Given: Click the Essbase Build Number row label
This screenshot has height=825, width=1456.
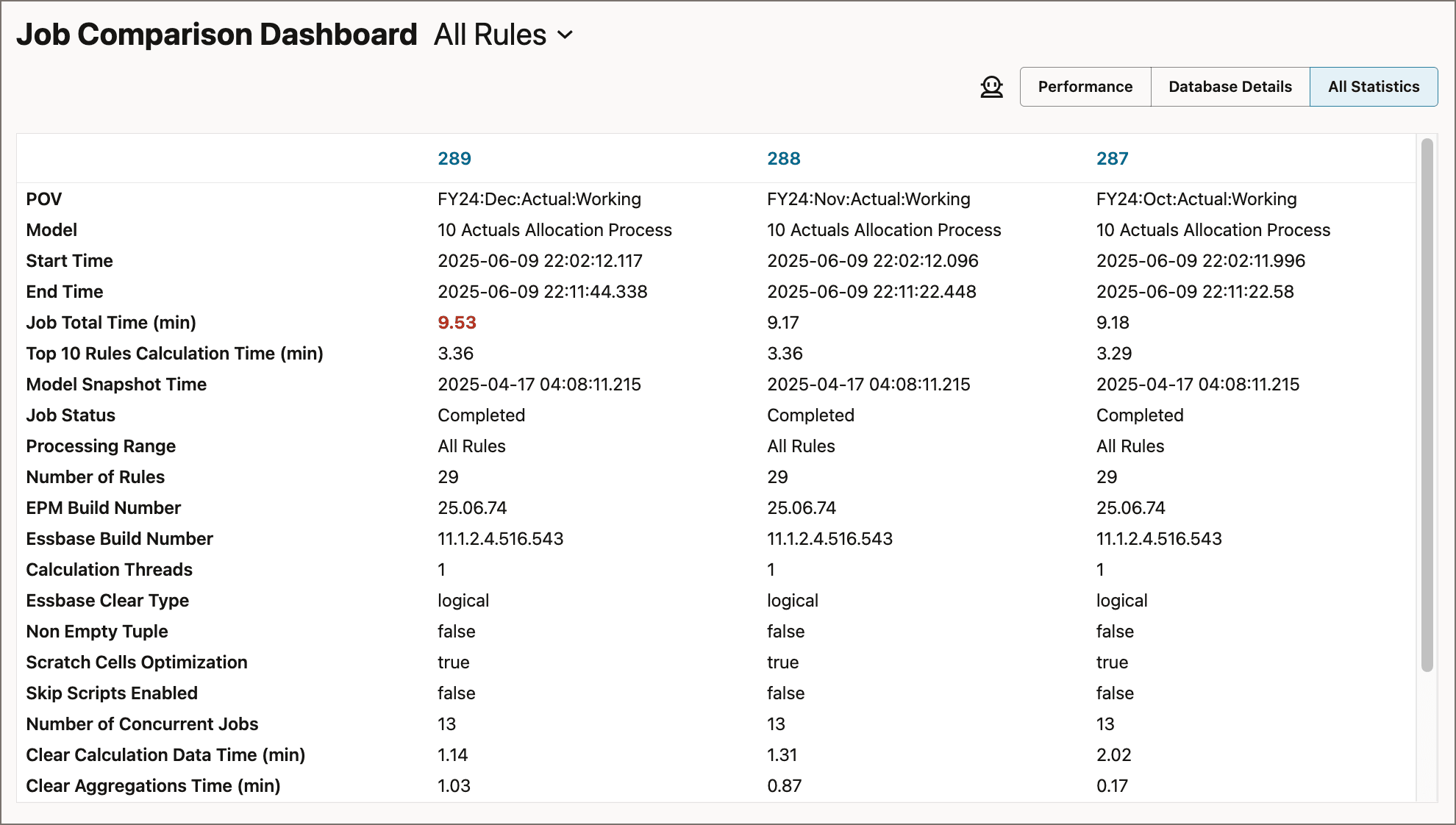Looking at the screenshot, I should [x=119, y=539].
